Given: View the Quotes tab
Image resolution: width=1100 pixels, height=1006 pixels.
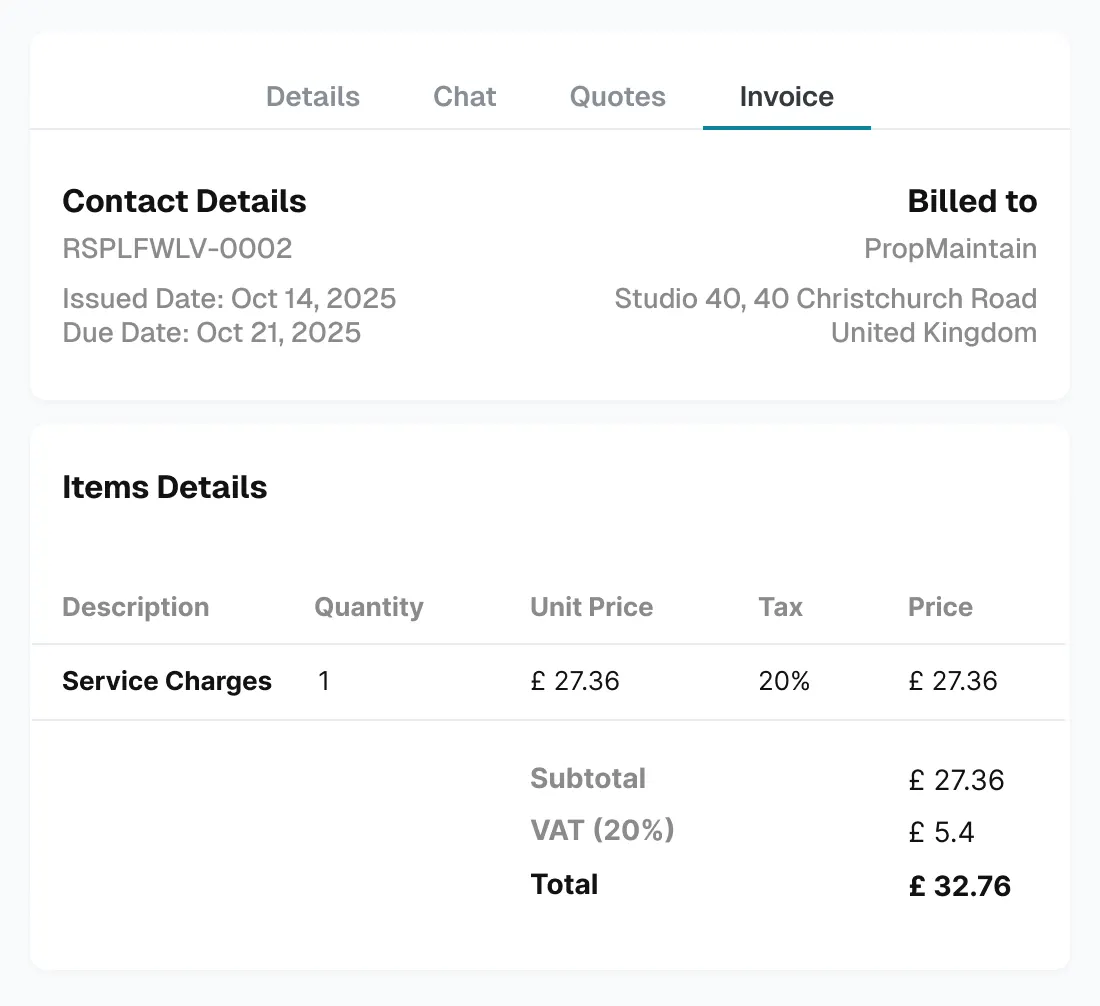Looking at the screenshot, I should coord(617,96).
